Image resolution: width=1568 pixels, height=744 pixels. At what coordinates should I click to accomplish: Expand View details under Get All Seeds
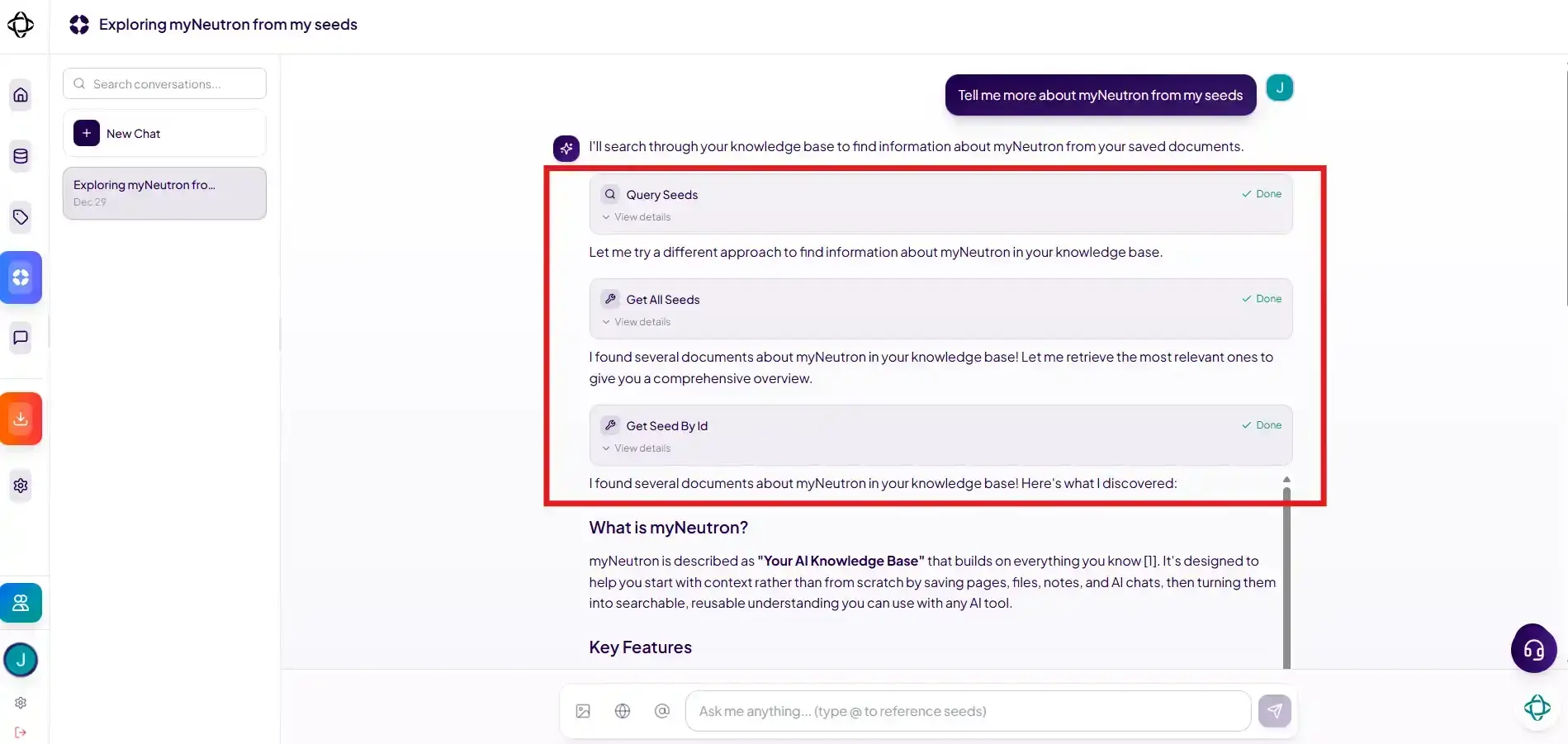pyautogui.click(x=637, y=322)
